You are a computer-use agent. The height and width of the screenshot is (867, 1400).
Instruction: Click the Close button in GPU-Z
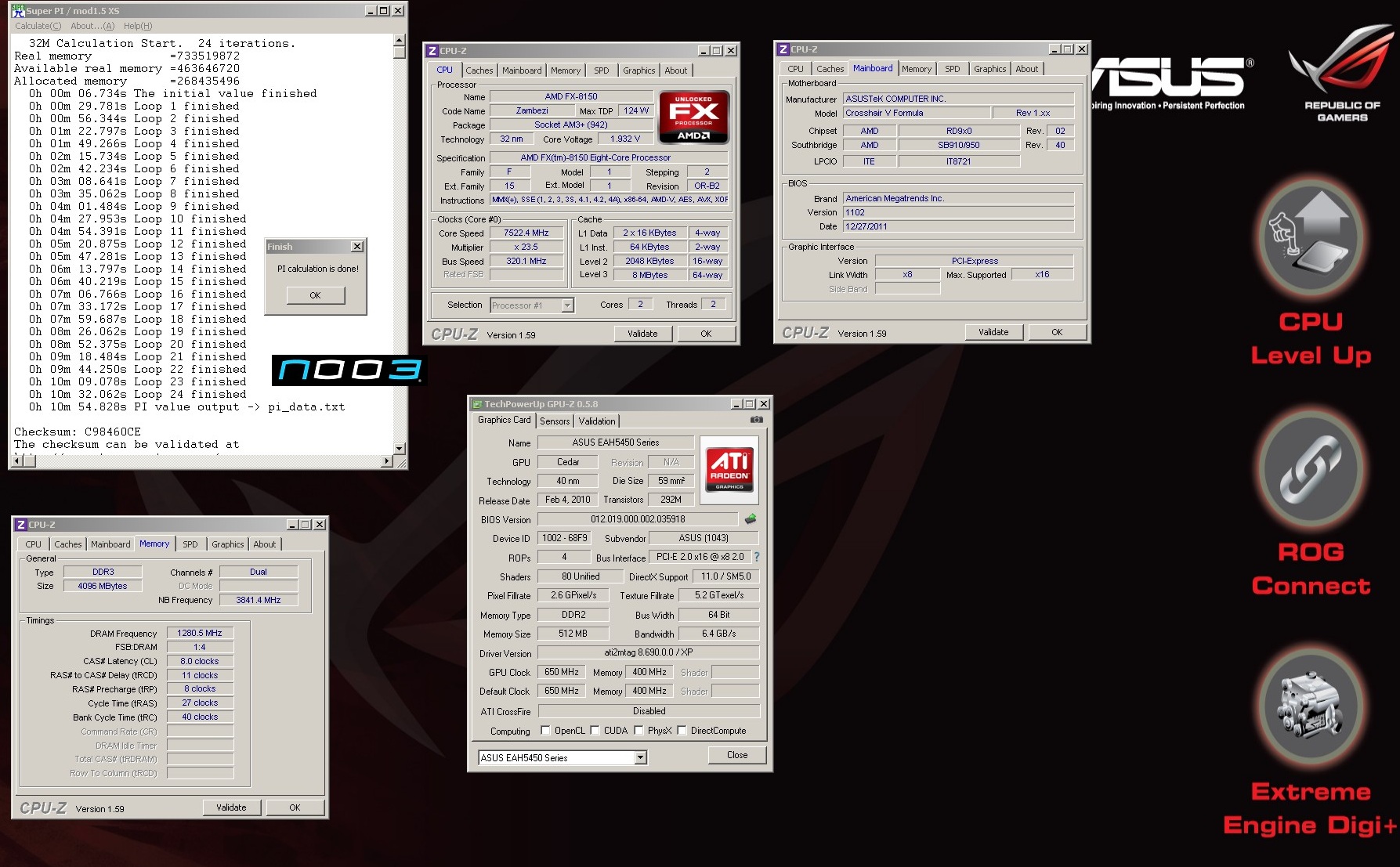tap(736, 755)
